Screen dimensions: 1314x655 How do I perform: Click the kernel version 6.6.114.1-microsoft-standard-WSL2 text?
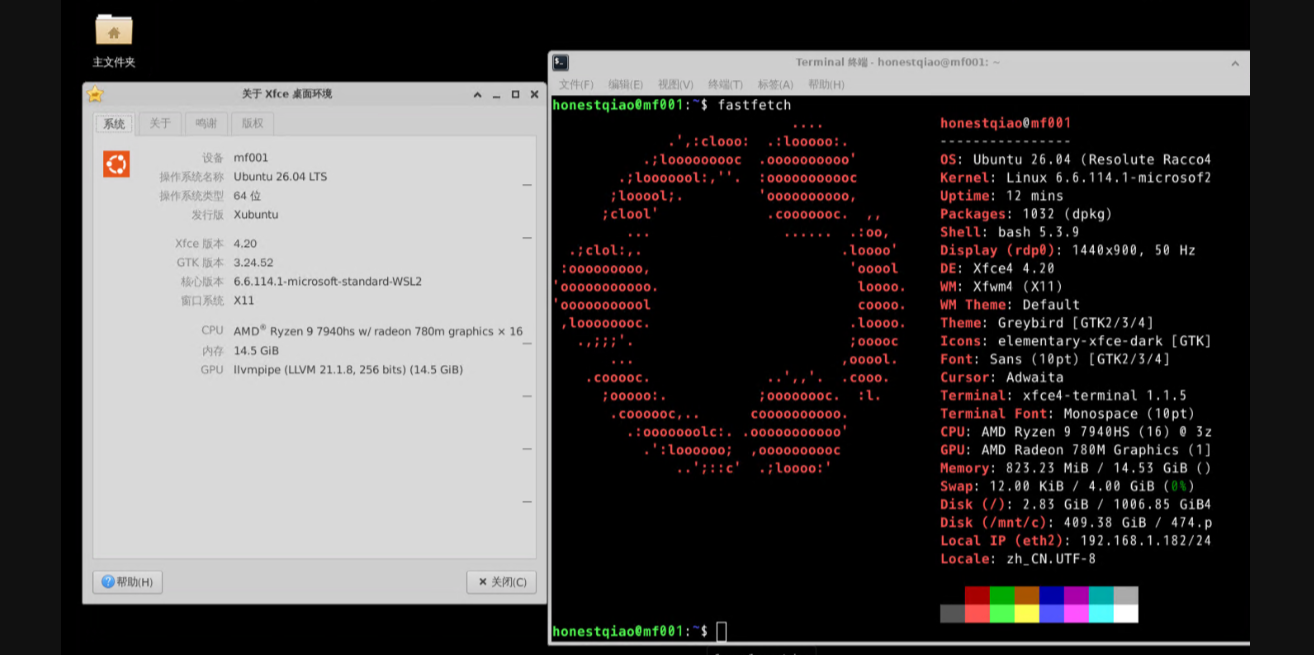[x=328, y=282]
